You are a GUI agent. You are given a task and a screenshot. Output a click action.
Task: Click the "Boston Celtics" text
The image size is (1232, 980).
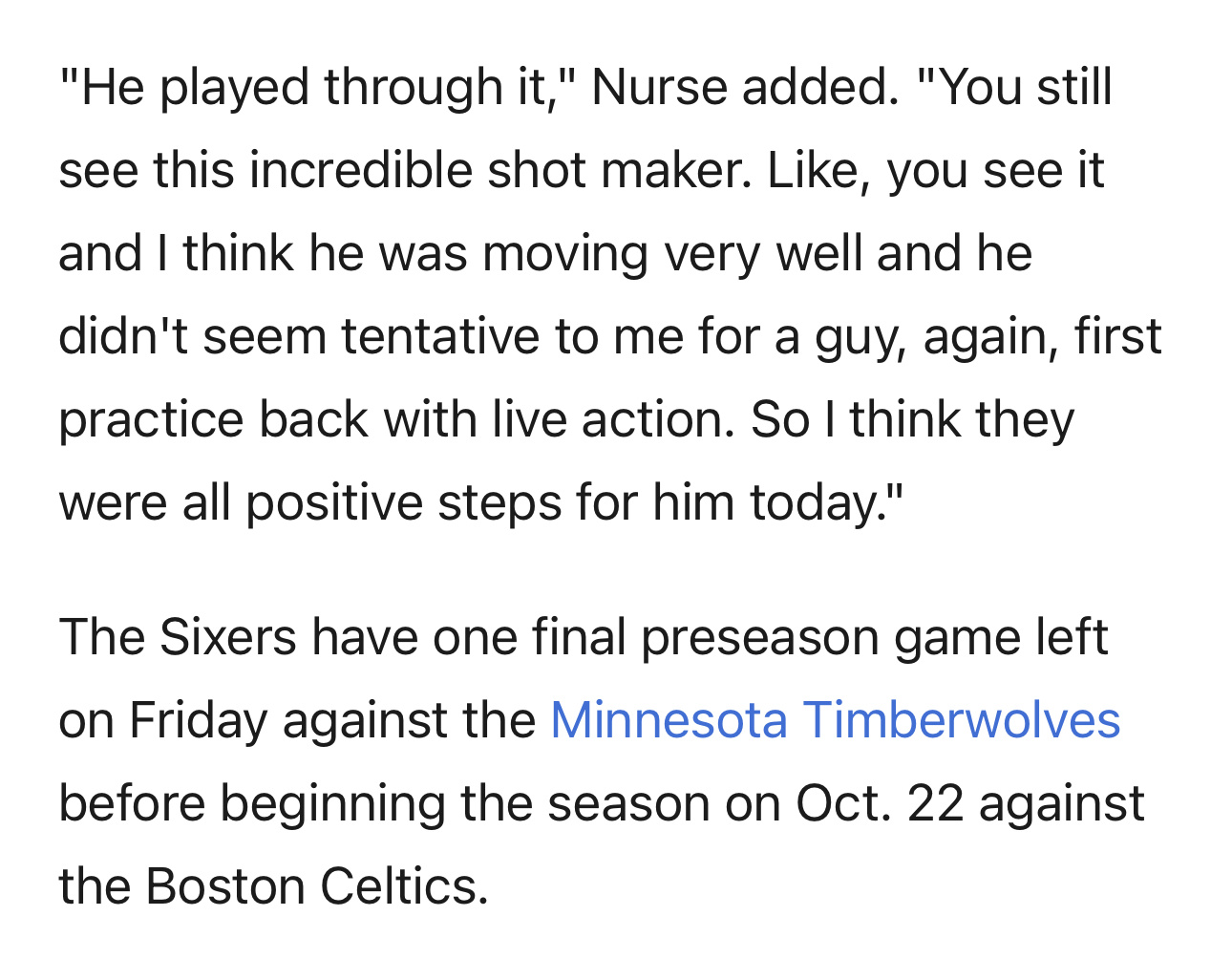tap(316, 885)
